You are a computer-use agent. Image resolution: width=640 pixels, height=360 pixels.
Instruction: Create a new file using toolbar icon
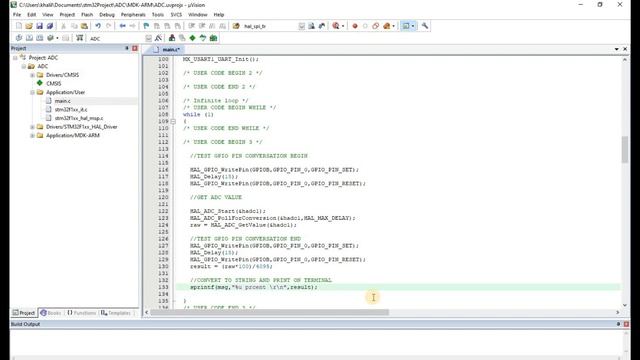point(19,26)
